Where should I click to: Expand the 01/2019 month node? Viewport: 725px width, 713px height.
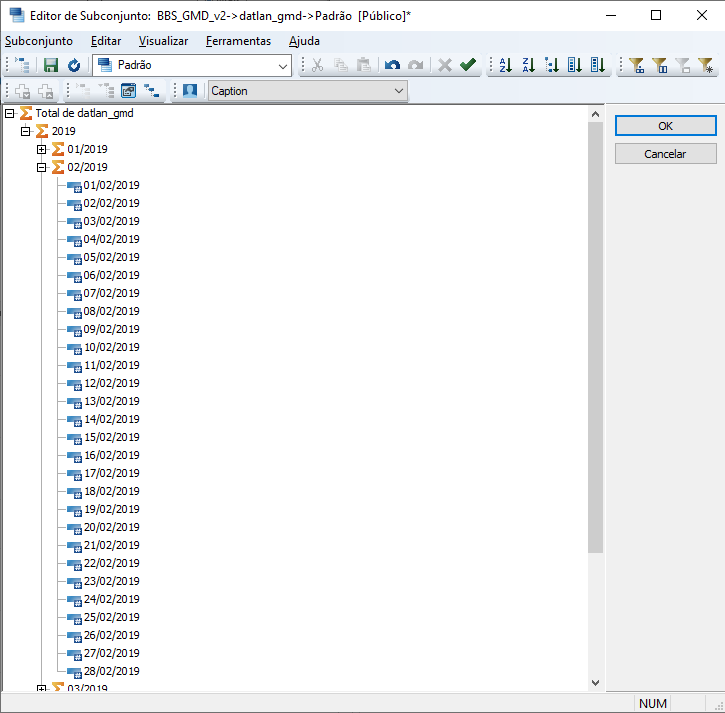pyautogui.click(x=42, y=149)
